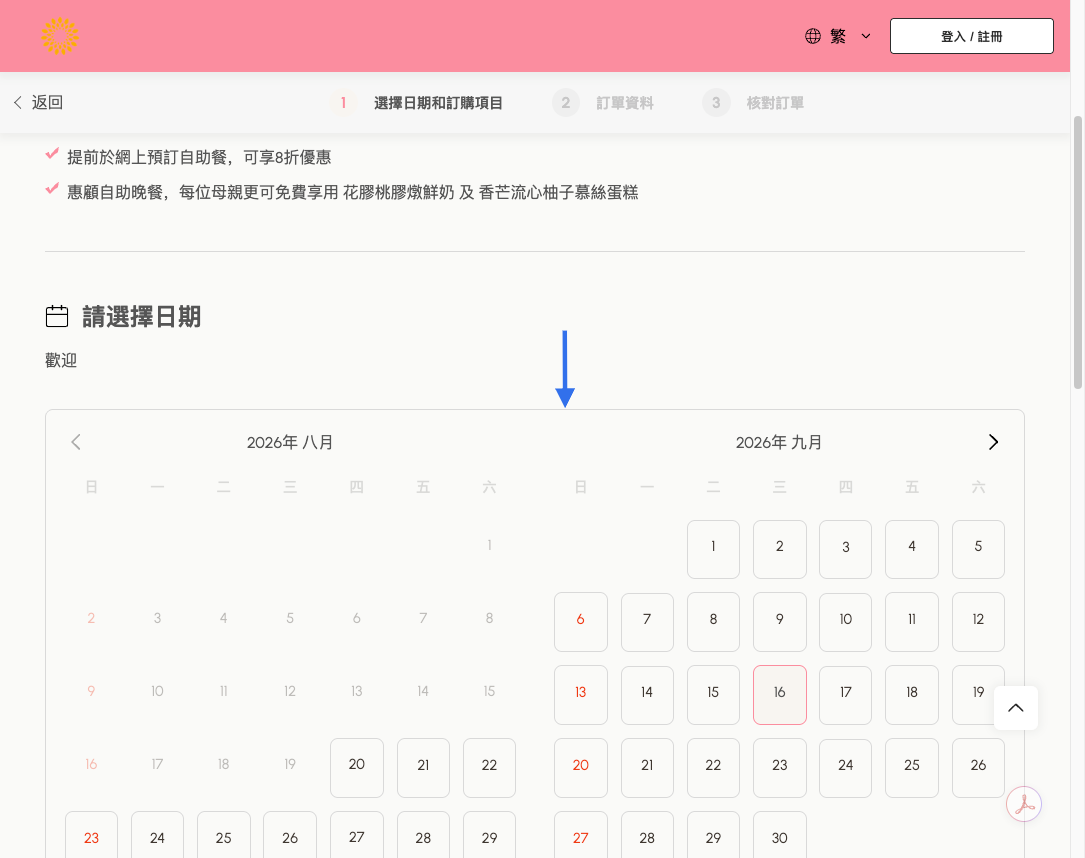The width and height of the screenshot is (1085, 858).
Task: Expand the 繁 language dropdown chevron
Action: point(866,36)
